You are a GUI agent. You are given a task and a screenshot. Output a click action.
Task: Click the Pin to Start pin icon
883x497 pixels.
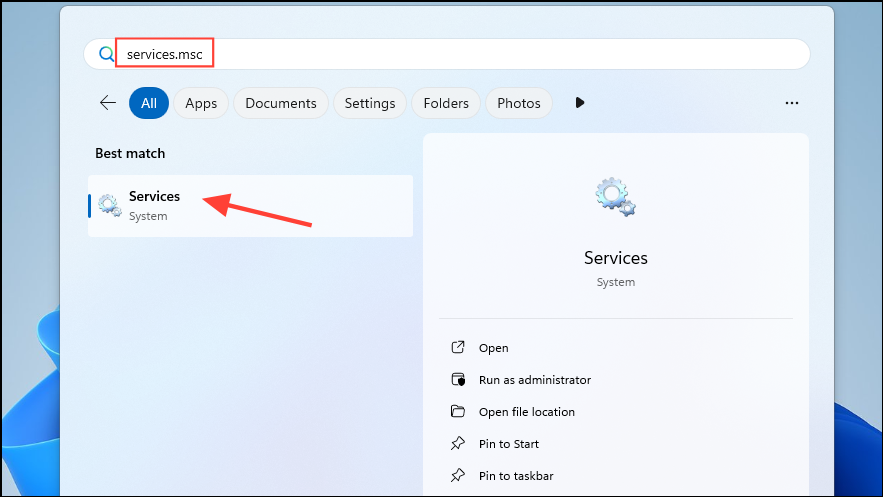point(458,444)
